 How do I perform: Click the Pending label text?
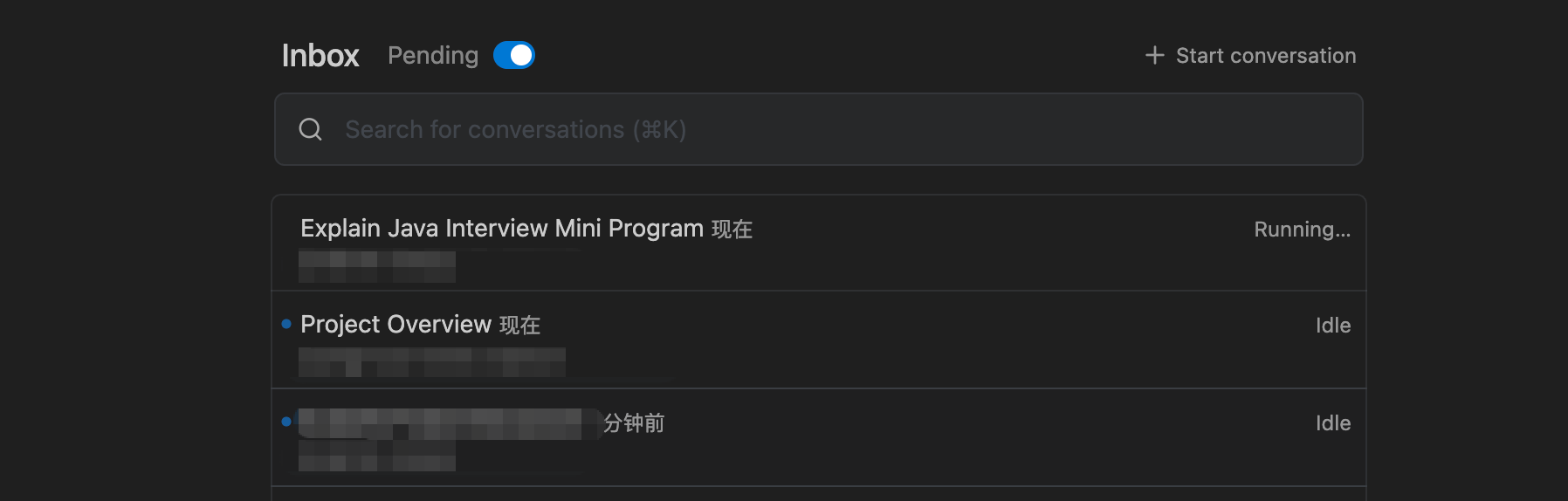(x=433, y=56)
